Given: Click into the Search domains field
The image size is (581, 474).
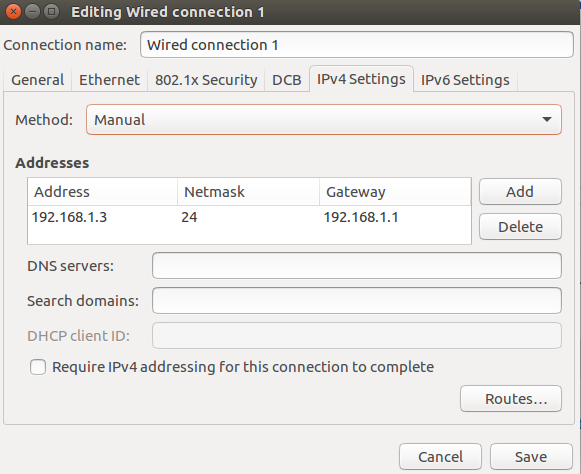Looking at the screenshot, I should click(357, 301).
